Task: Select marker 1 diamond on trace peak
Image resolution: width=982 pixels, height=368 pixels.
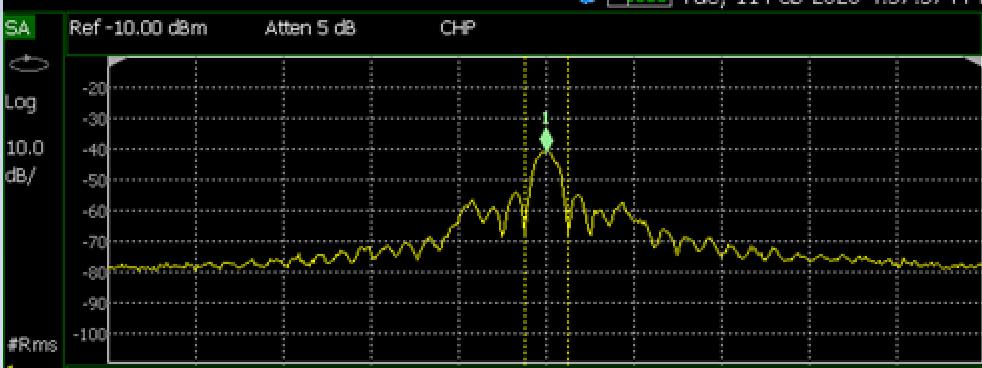Action: tap(547, 140)
